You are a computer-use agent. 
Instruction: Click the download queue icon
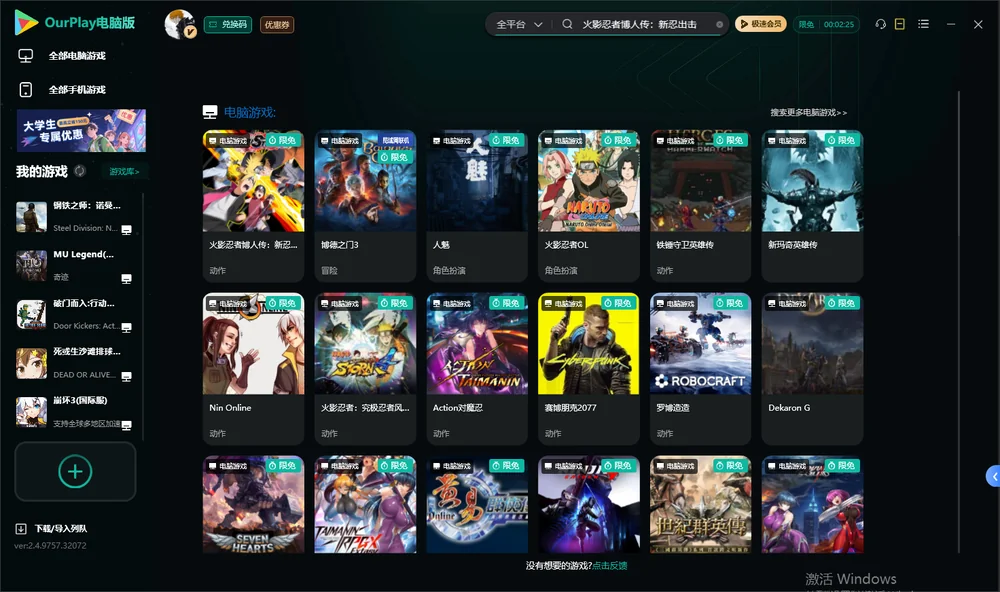[x=21, y=529]
